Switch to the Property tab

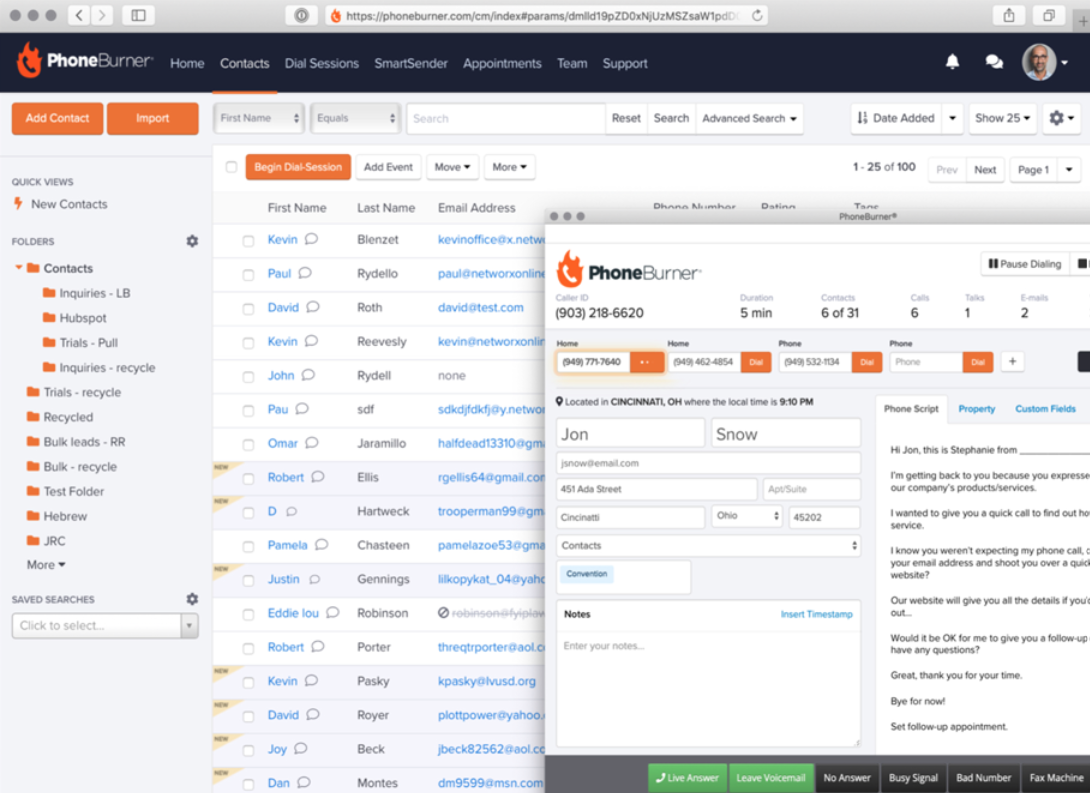(976, 409)
